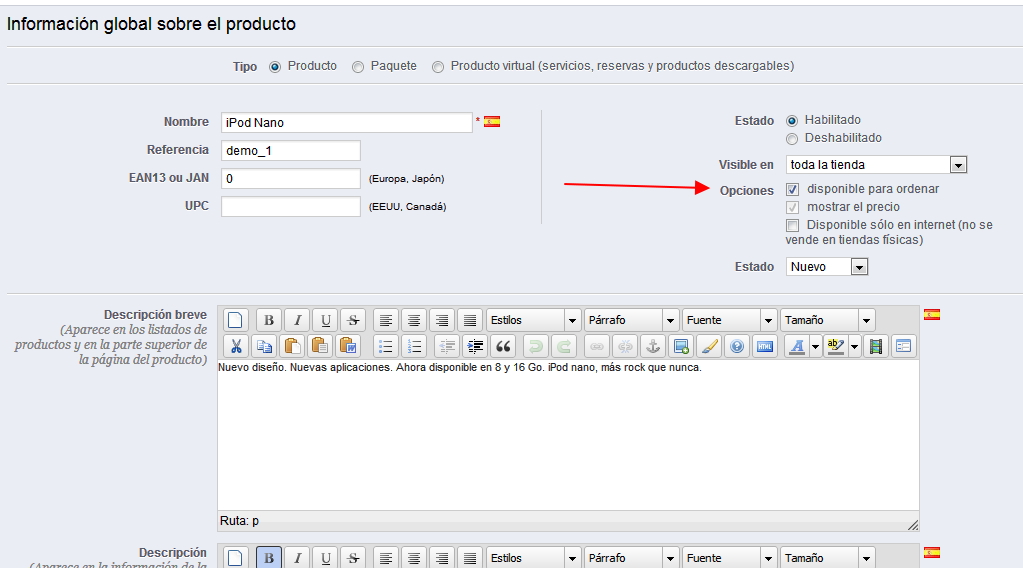Click the editor resize handle corner

click(913, 524)
